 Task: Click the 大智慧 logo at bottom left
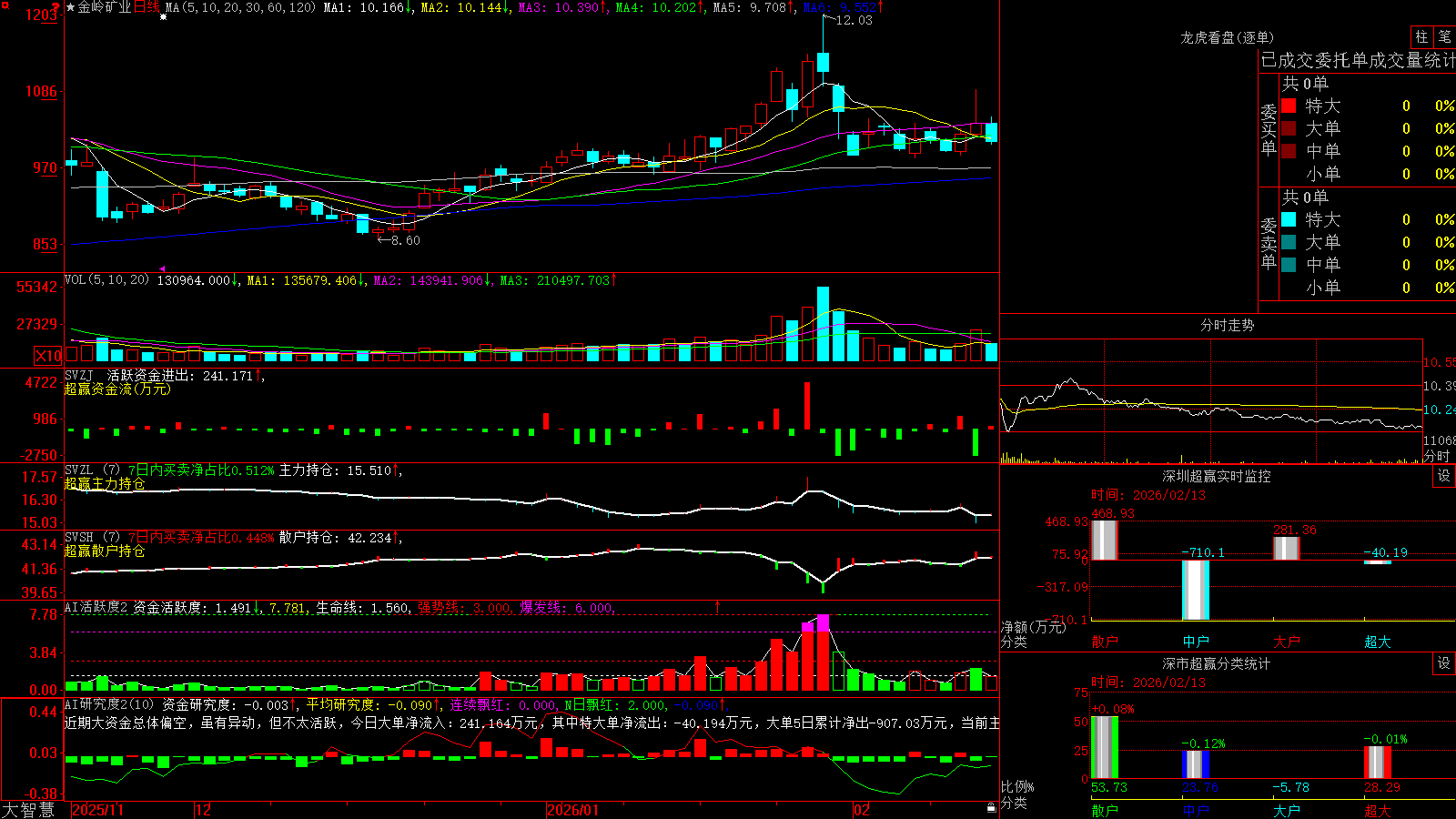click(28, 809)
